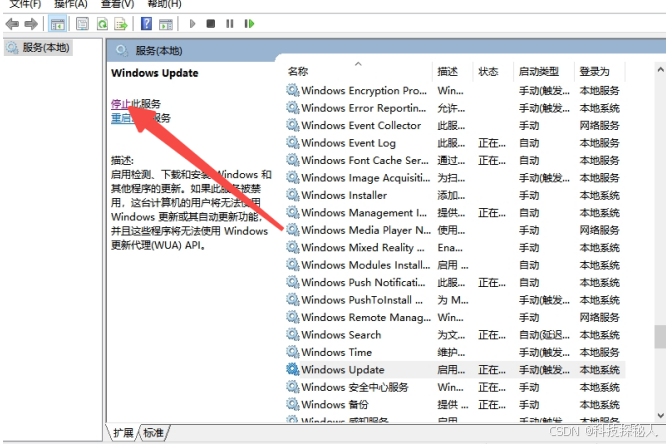The height and width of the screenshot is (445, 666).
Task: Select Windows Encryption Pro... service row
Action: pyautogui.click(x=454, y=91)
